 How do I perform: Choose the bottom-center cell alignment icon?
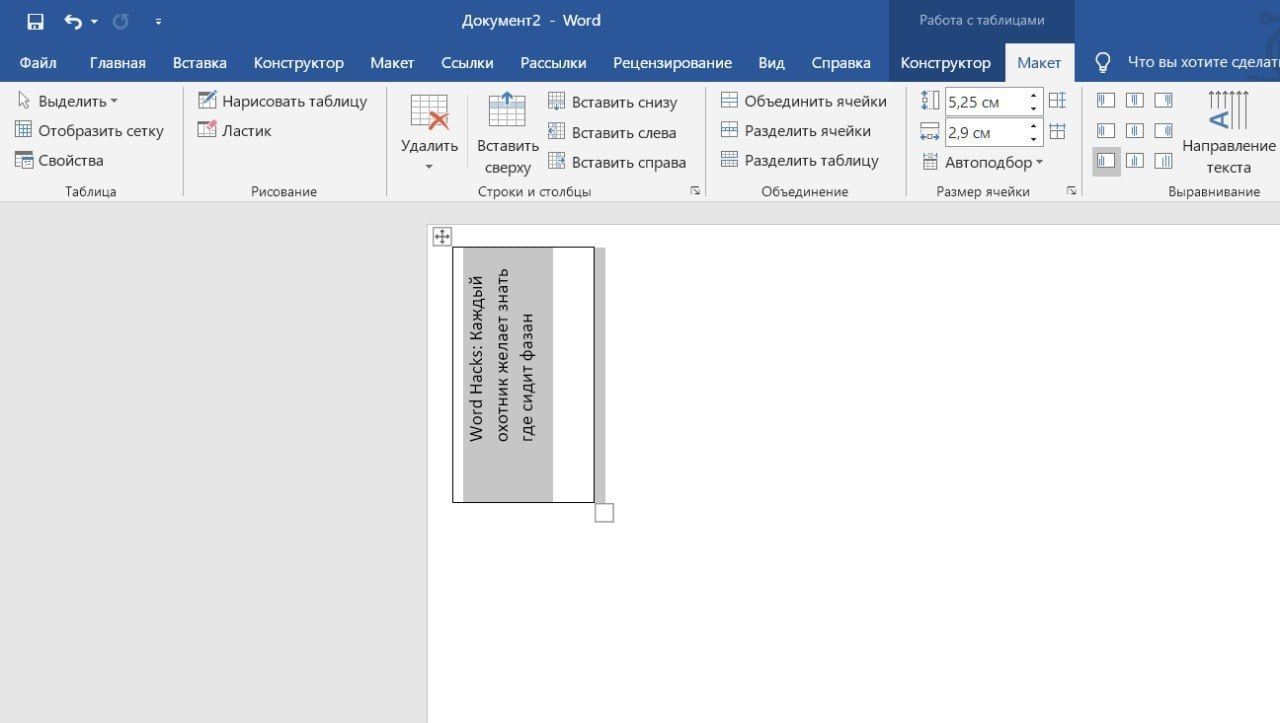coord(1135,161)
